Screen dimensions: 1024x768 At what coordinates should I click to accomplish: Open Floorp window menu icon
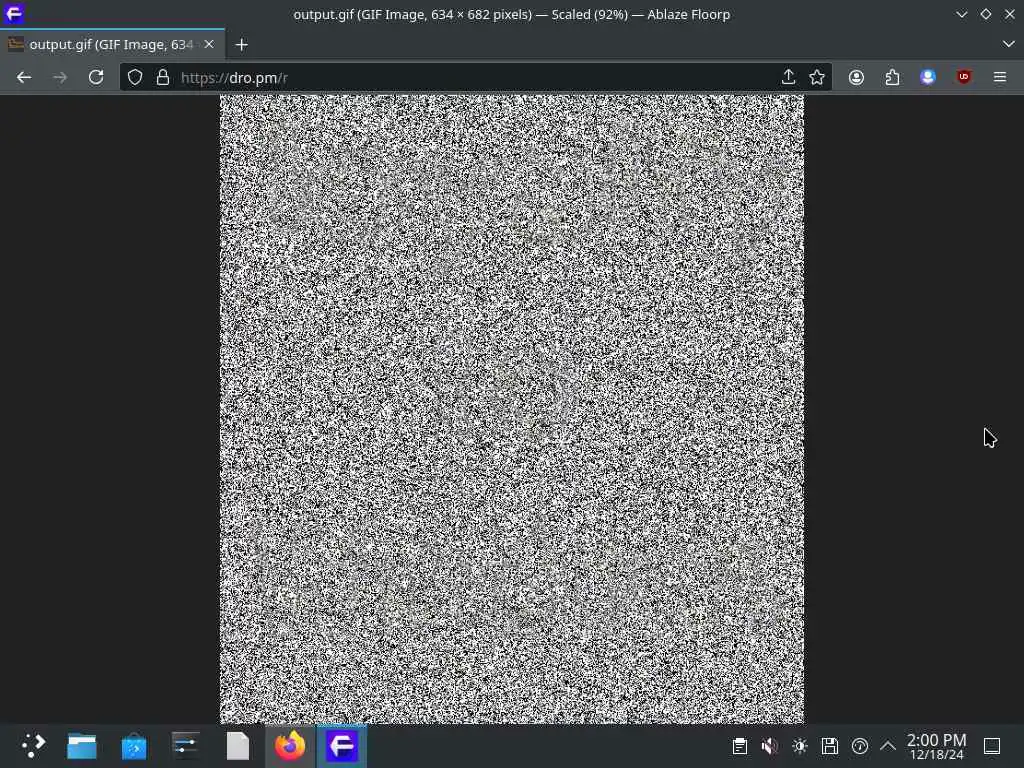pyautogui.click(x=13, y=14)
